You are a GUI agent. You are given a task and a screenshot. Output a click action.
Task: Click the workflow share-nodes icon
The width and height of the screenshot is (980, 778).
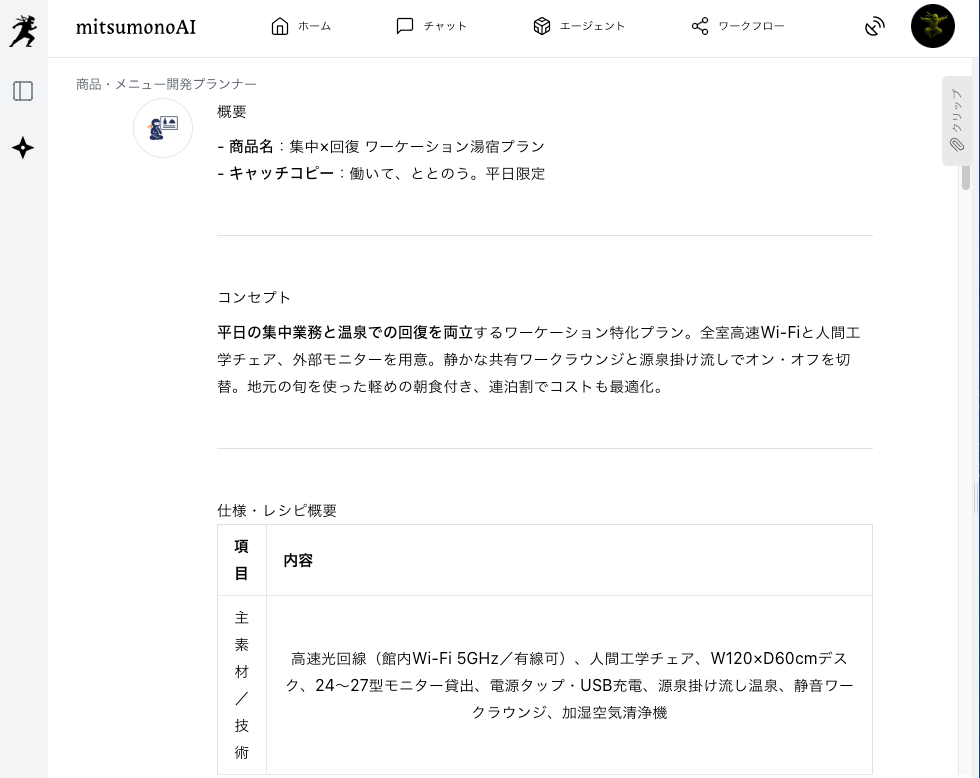click(x=700, y=26)
